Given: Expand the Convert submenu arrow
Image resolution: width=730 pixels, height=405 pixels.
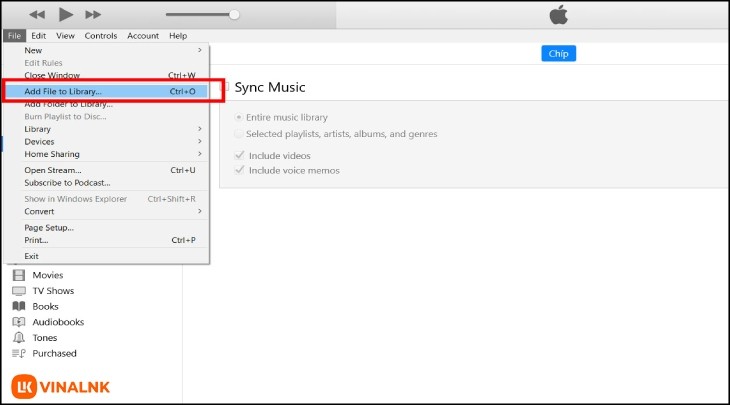Looking at the screenshot, I should (199, 211).
